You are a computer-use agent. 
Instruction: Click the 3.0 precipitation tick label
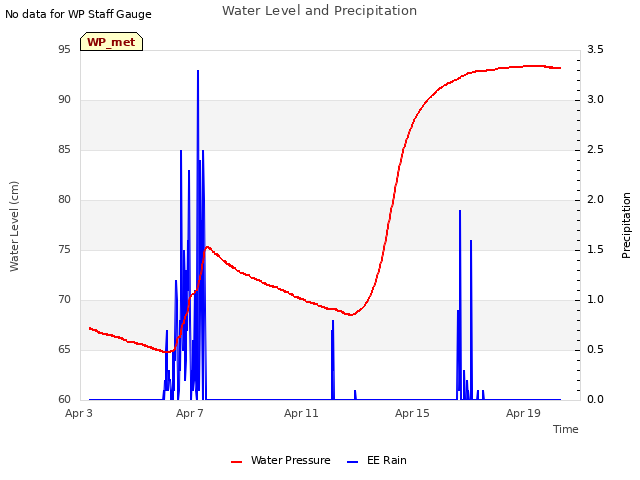pyautogui.click(x=595, y=100)
